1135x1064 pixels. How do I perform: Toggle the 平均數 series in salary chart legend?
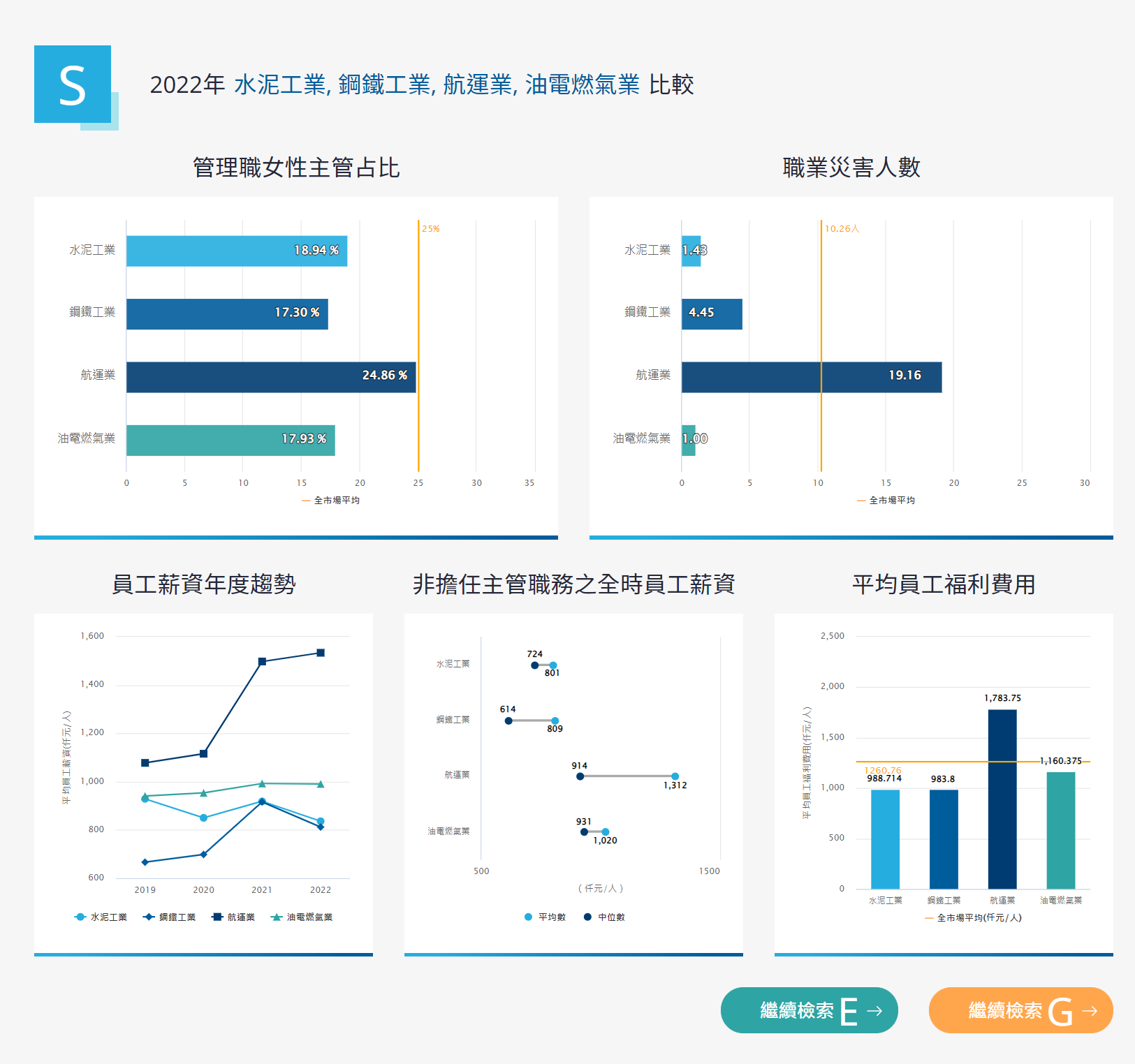543,917
